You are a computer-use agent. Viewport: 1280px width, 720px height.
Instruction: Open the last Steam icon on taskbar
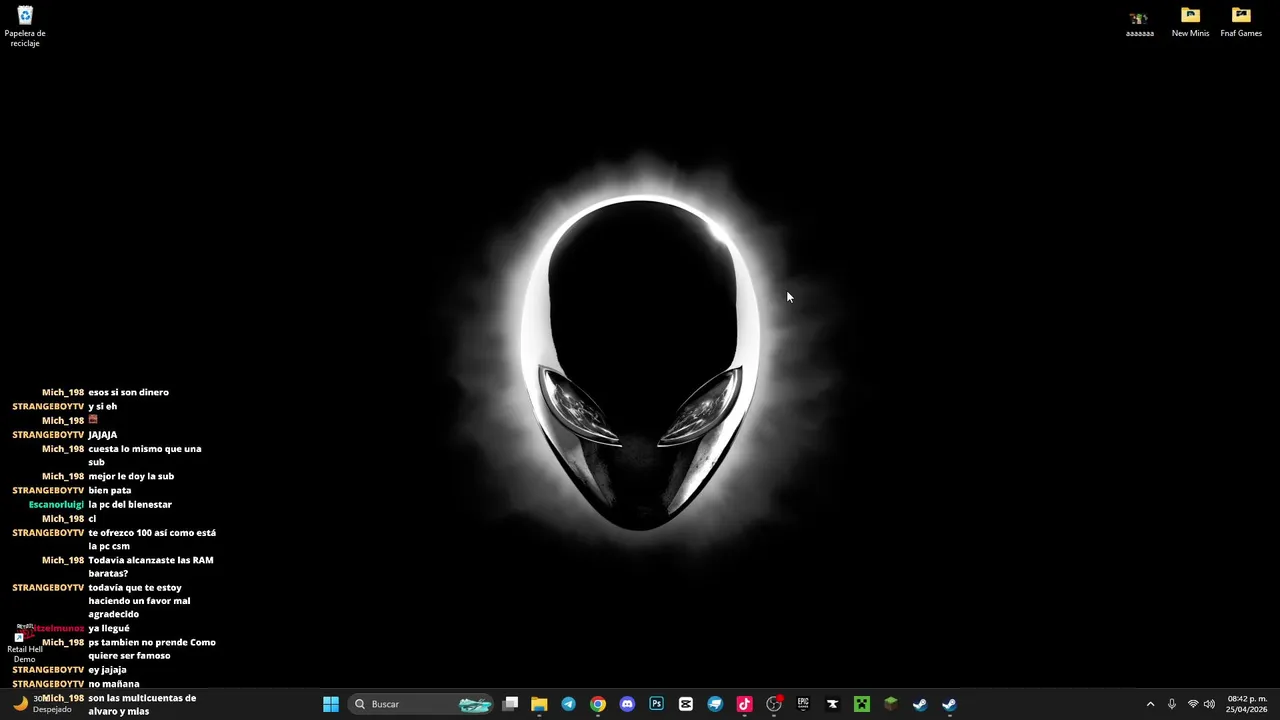949,704
